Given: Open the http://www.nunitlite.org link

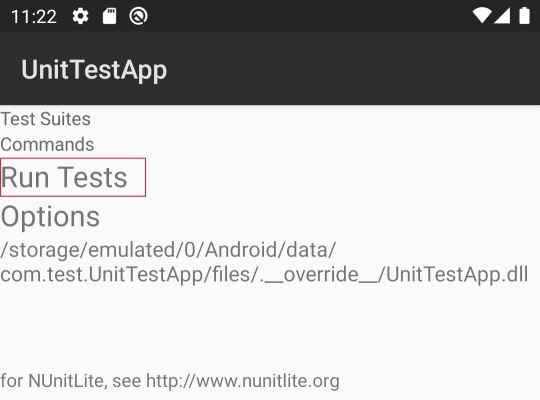Looking at the screenshot, I should [243, 381].
